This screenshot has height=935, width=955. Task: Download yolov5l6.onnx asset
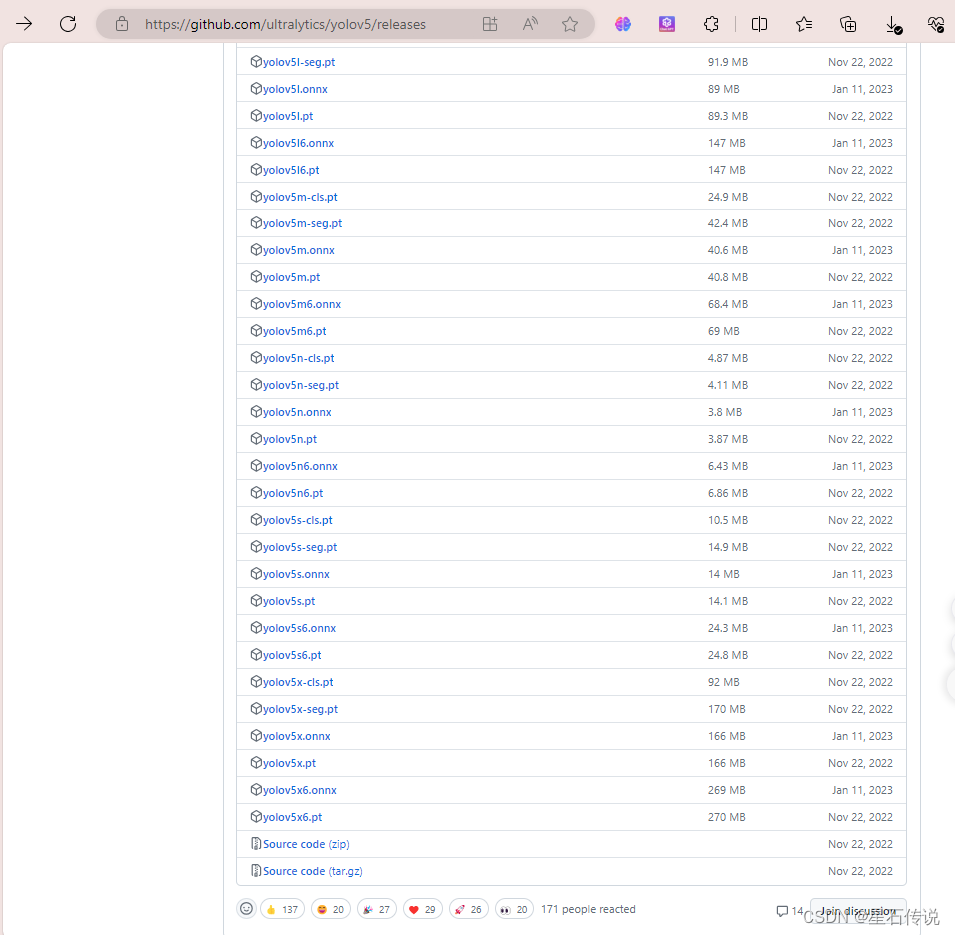[298, 143]
